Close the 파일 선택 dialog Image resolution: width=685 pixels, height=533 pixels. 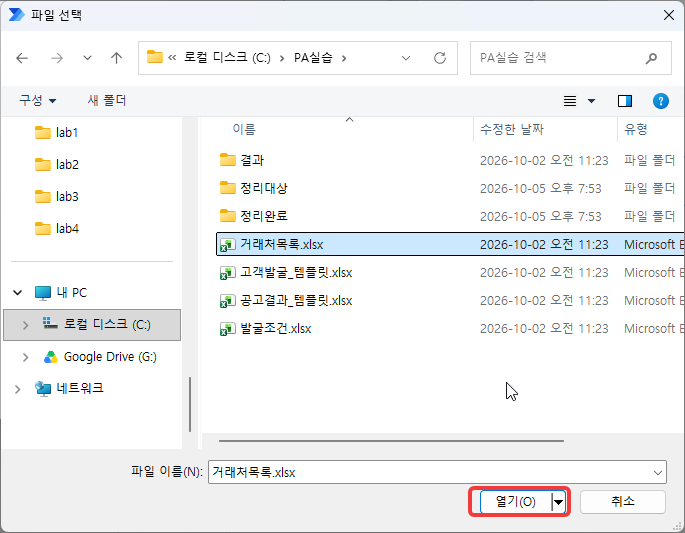[668, 15]
